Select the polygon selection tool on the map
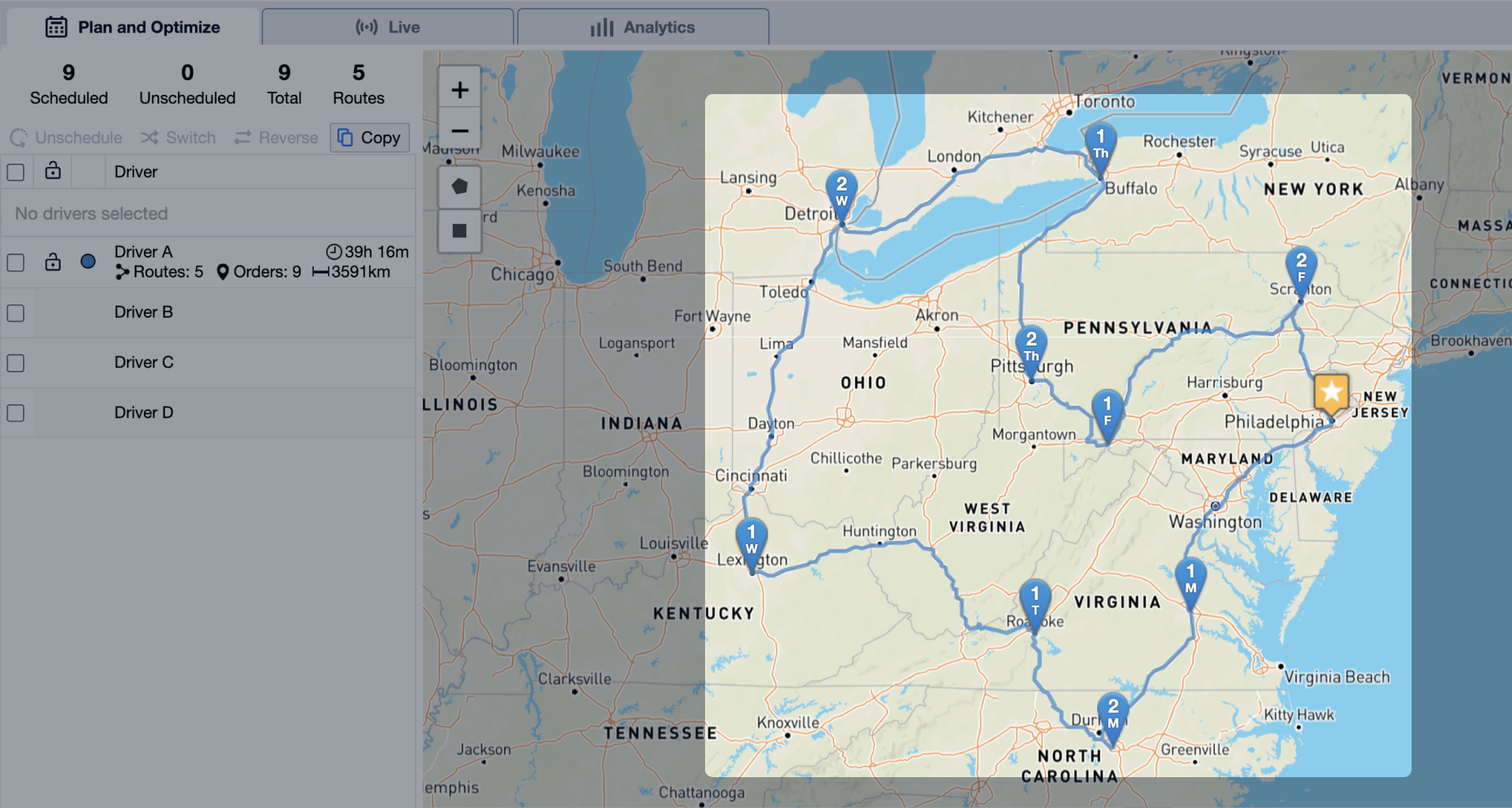1512x808 pixels. 459,187
